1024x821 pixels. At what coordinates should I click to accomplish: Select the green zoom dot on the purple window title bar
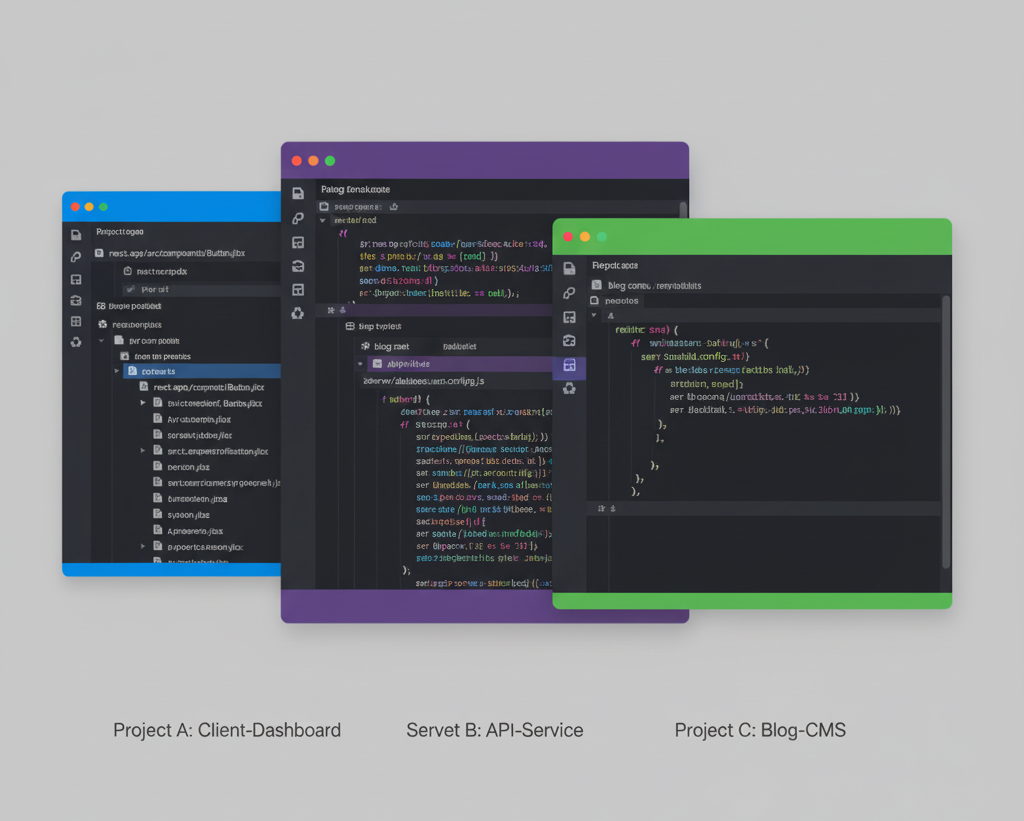tap(330, 161)
